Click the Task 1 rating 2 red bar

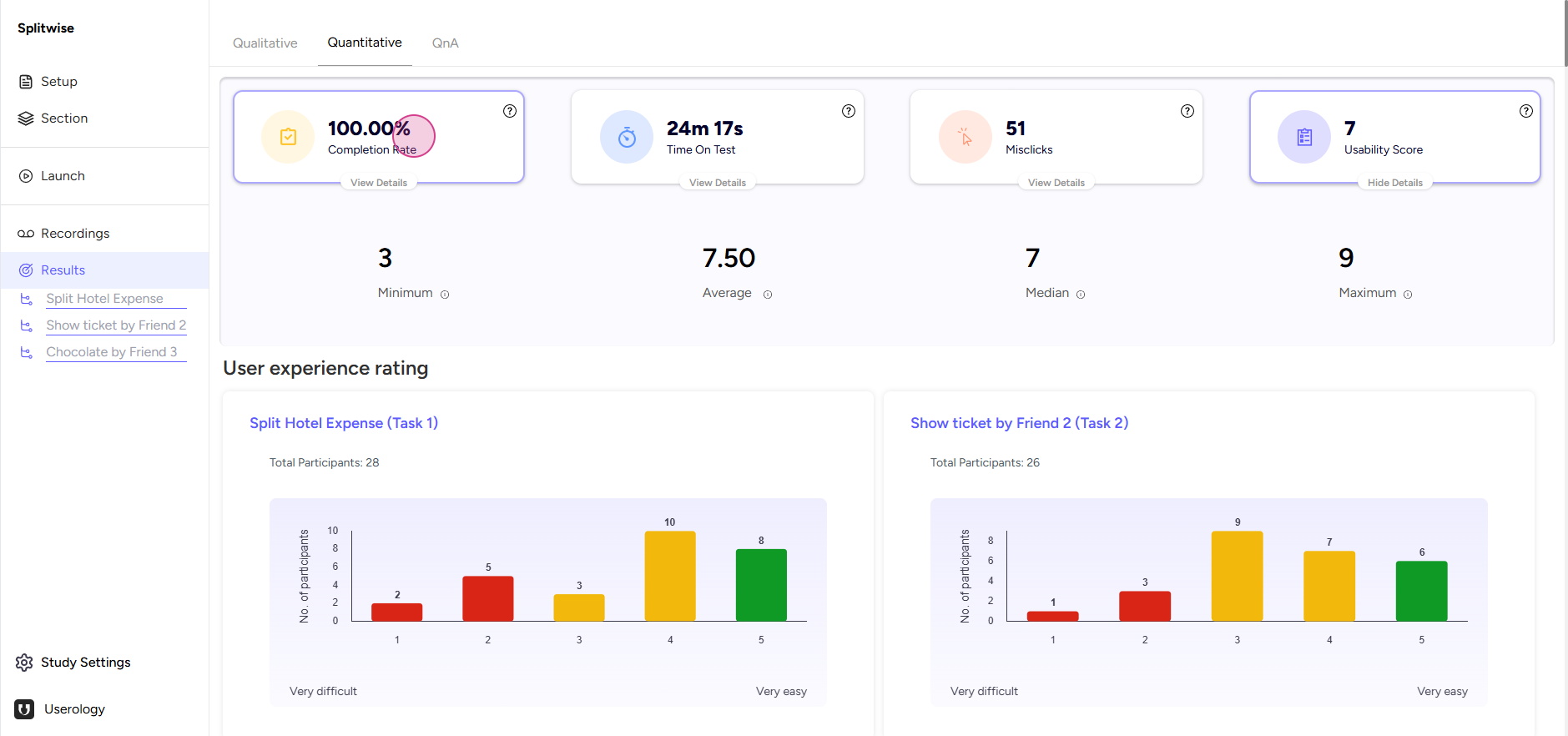pyautogui.click(x=488, y=598)
